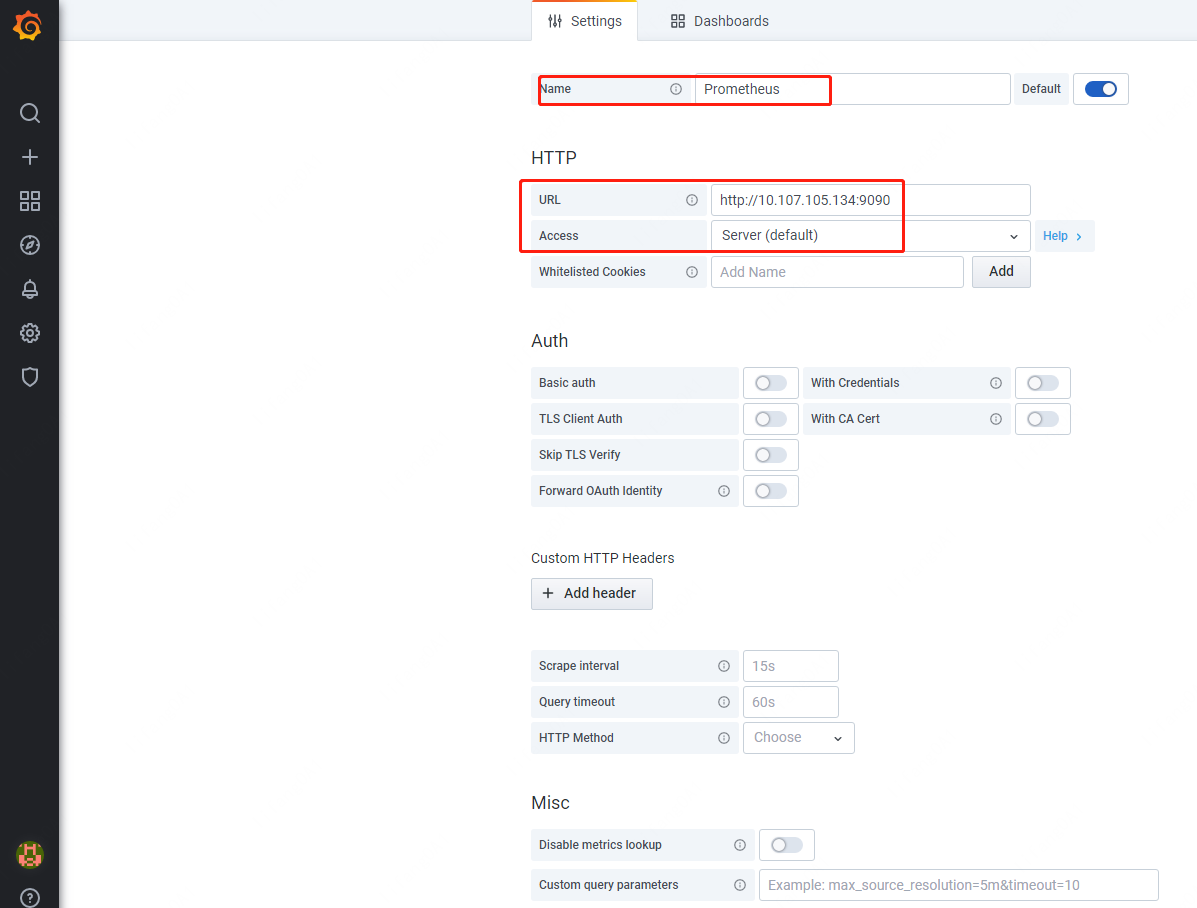Click the info icon next to Query timeout
The width and height of the screenshot is (1197, 908).
[724, 702]
